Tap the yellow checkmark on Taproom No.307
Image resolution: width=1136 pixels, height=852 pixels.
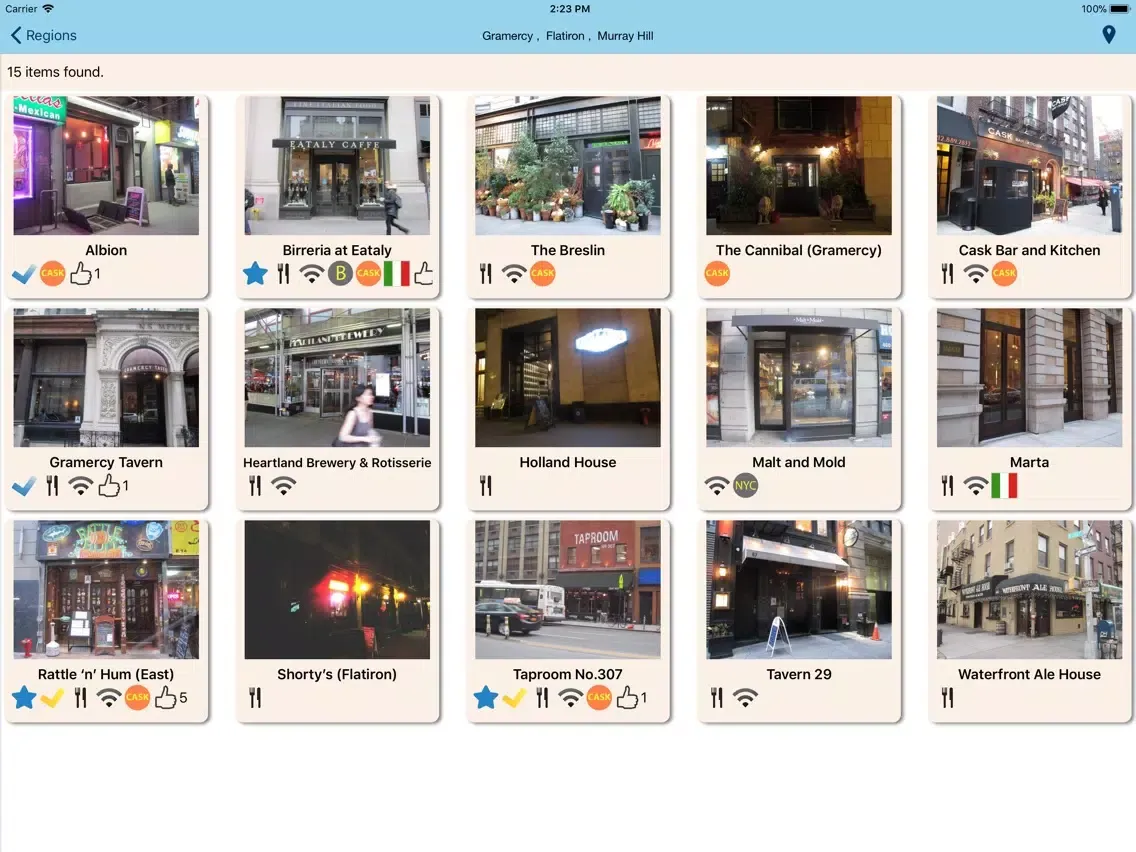tap(514, 698)
